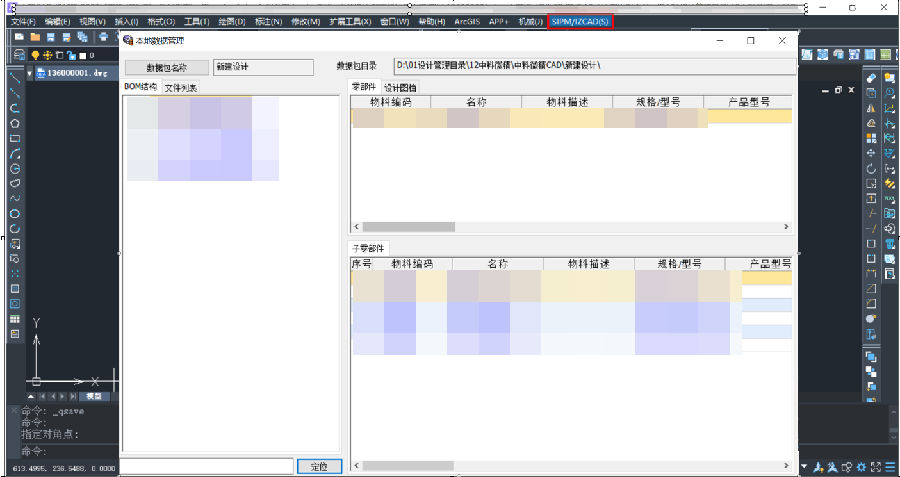
Task: Select the Arc draw tool
Action: (x=15, y=153)
